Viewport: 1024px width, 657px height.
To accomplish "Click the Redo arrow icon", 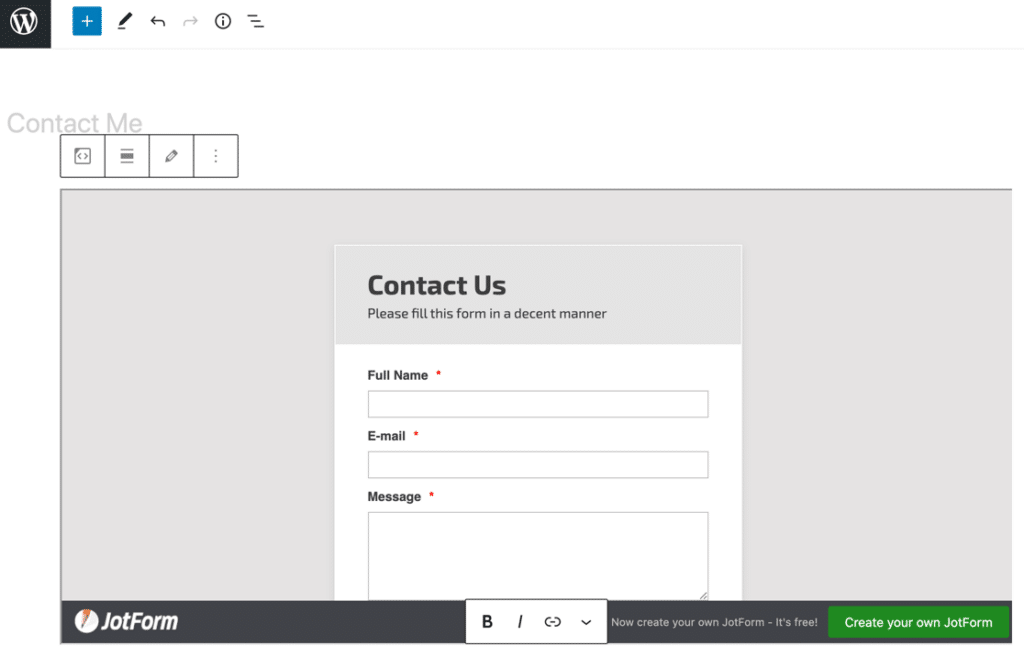I will click(189, 21).
